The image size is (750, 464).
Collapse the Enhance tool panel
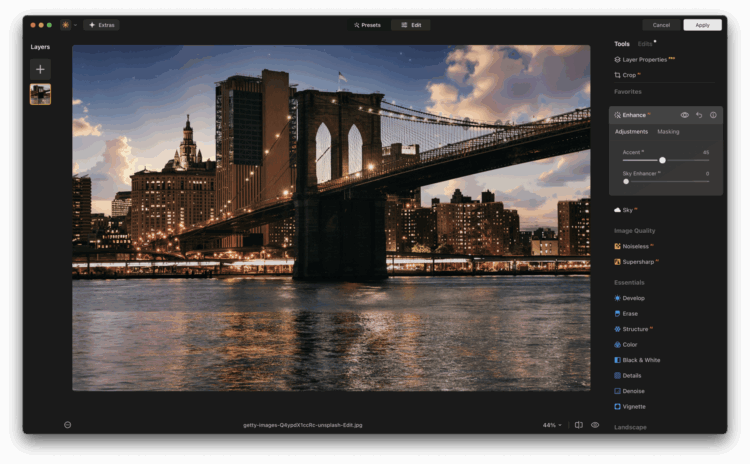pos(634,115)
